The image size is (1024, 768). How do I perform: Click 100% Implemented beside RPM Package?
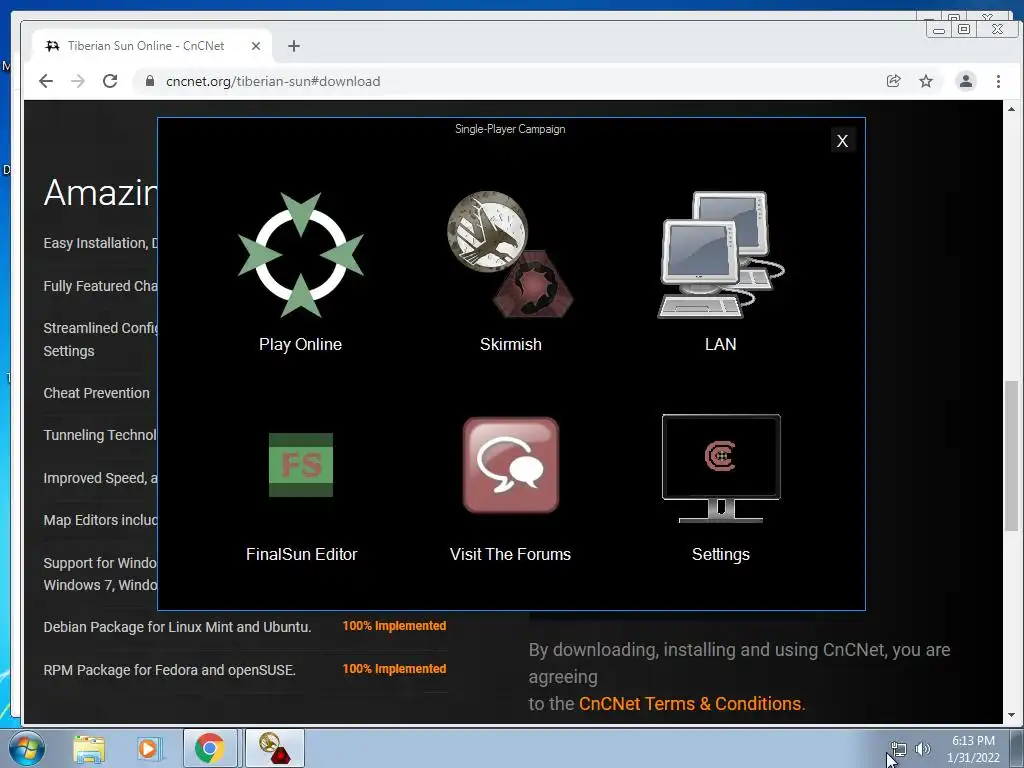(x=394, y=669)
